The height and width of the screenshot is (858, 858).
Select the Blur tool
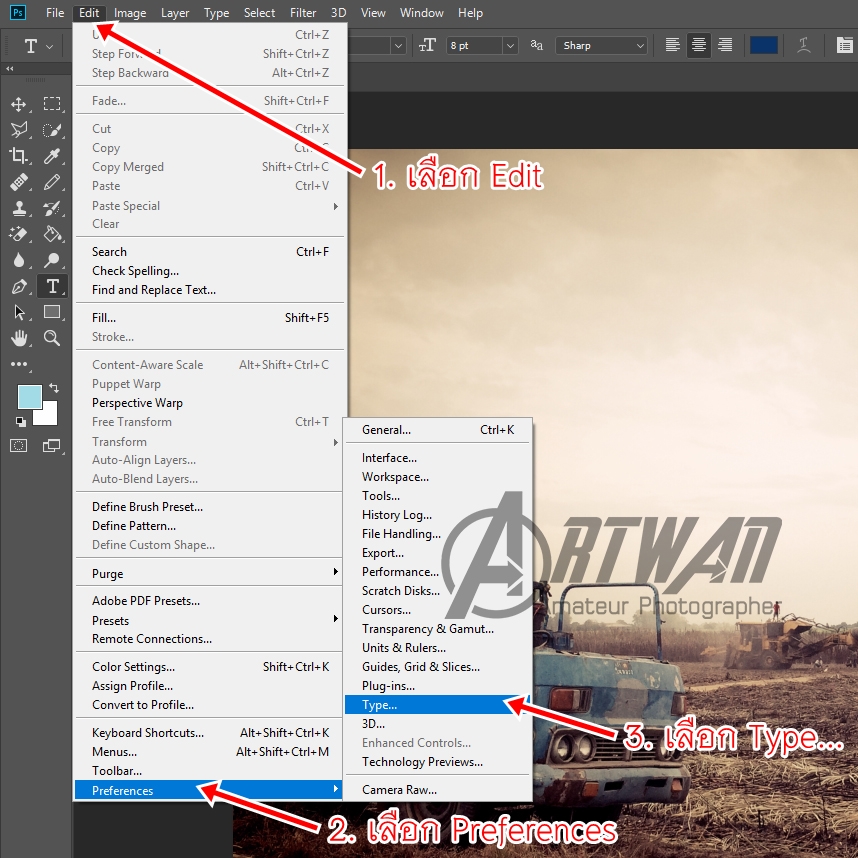[x=19, y=260]
